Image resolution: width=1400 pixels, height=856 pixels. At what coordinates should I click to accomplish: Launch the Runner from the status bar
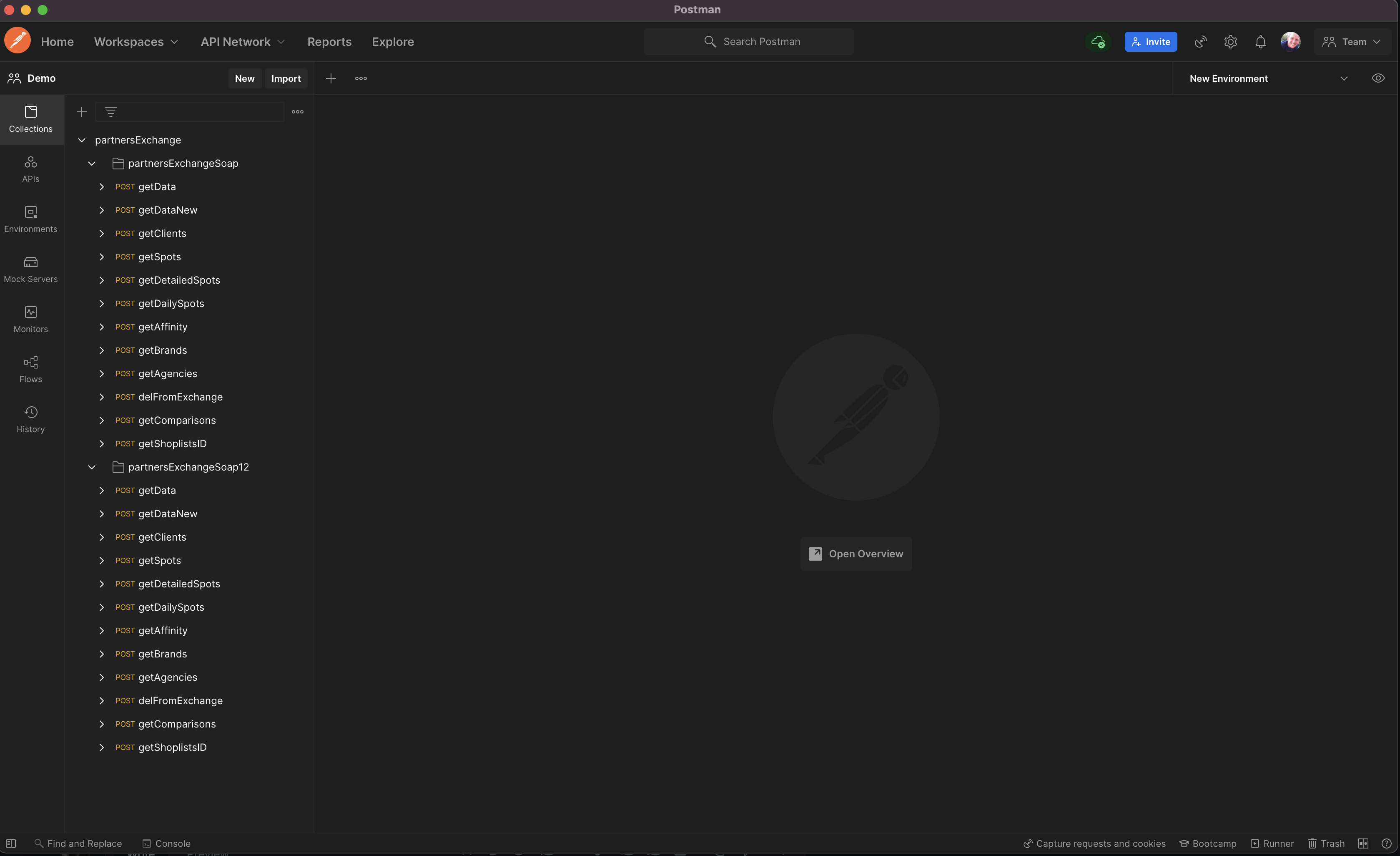1272,843
